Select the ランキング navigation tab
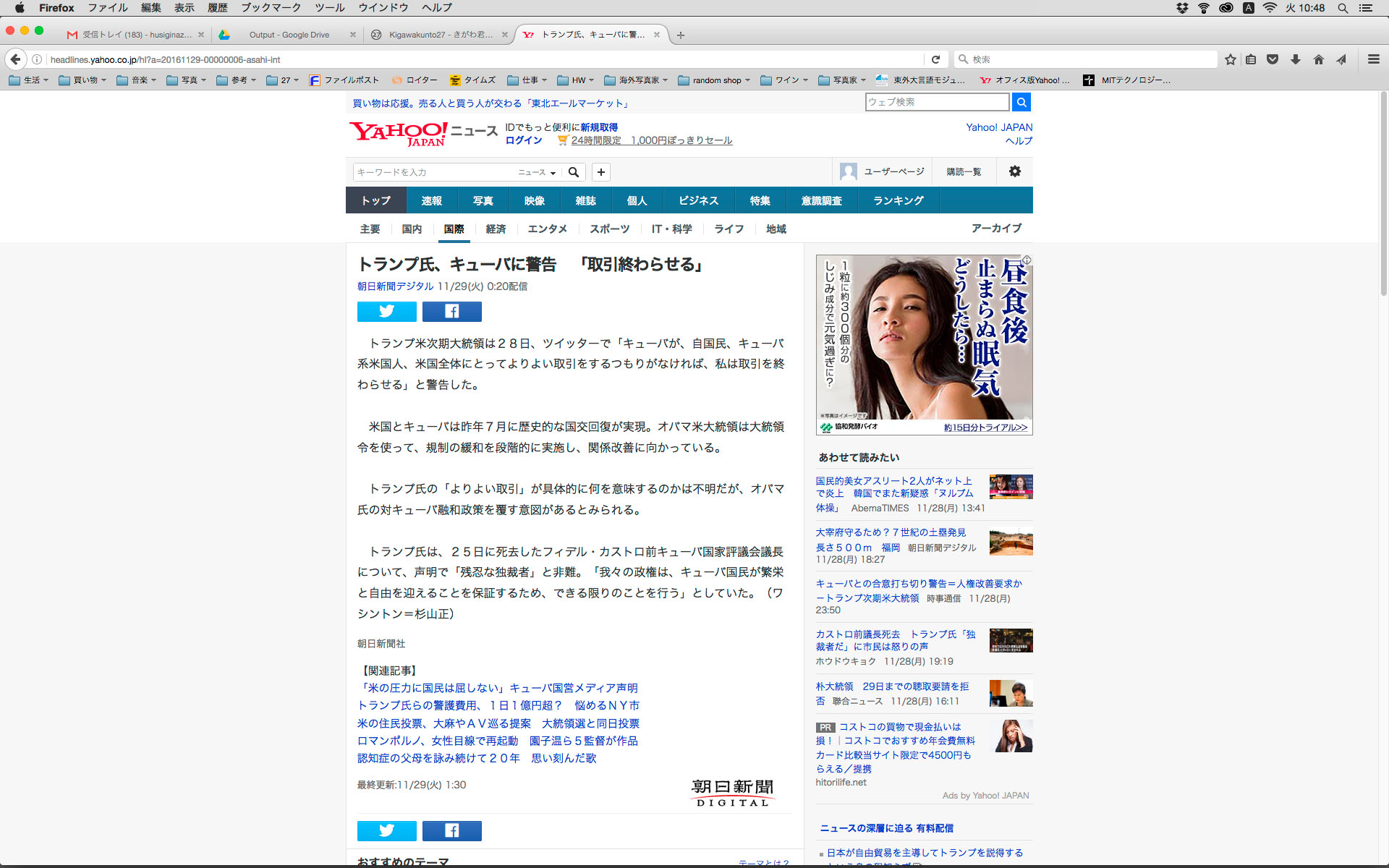The height and width of the screenshot is (868, 1389). coord(898,200)
